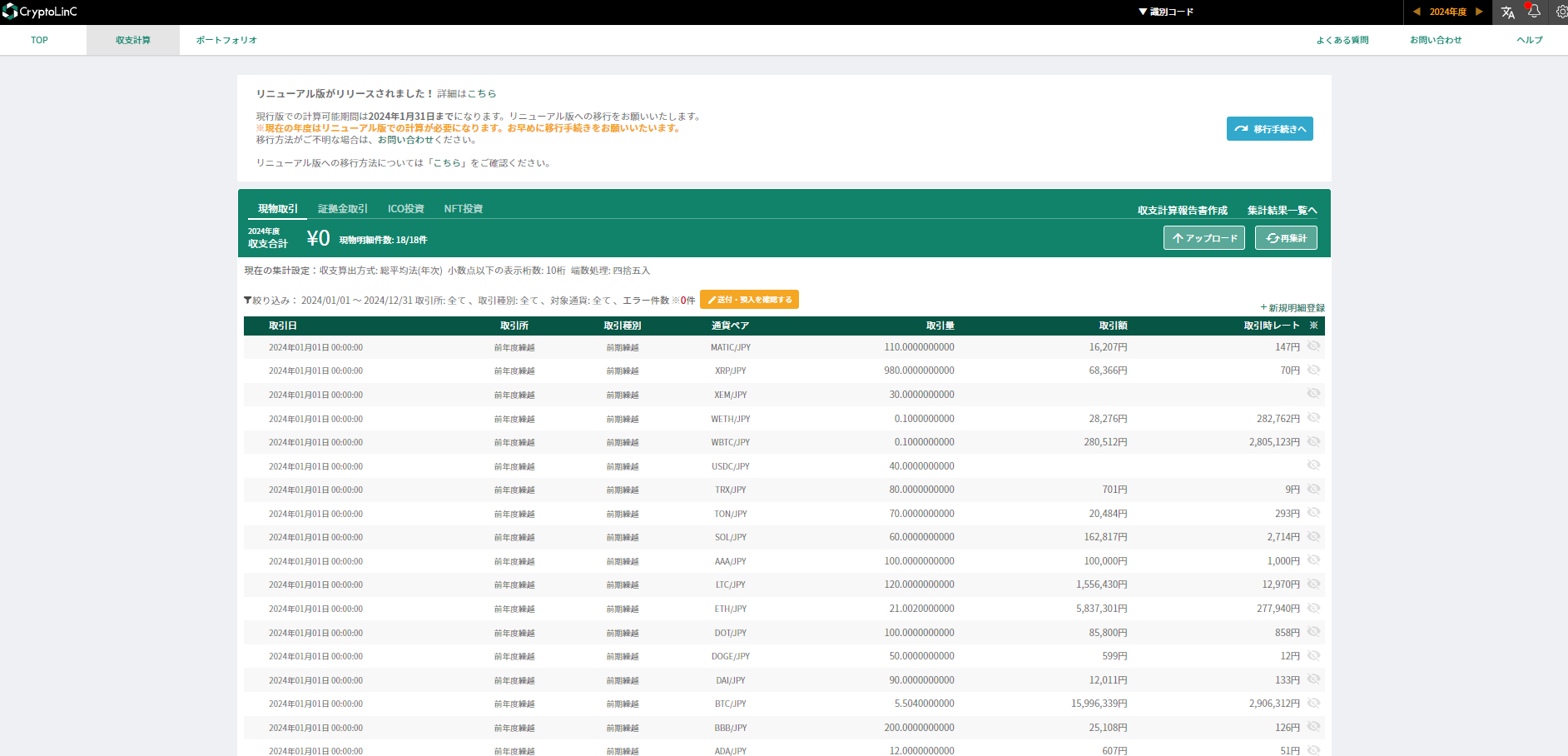Switch to NFT投資 tab
The image size is (1568, 756).
463,209
